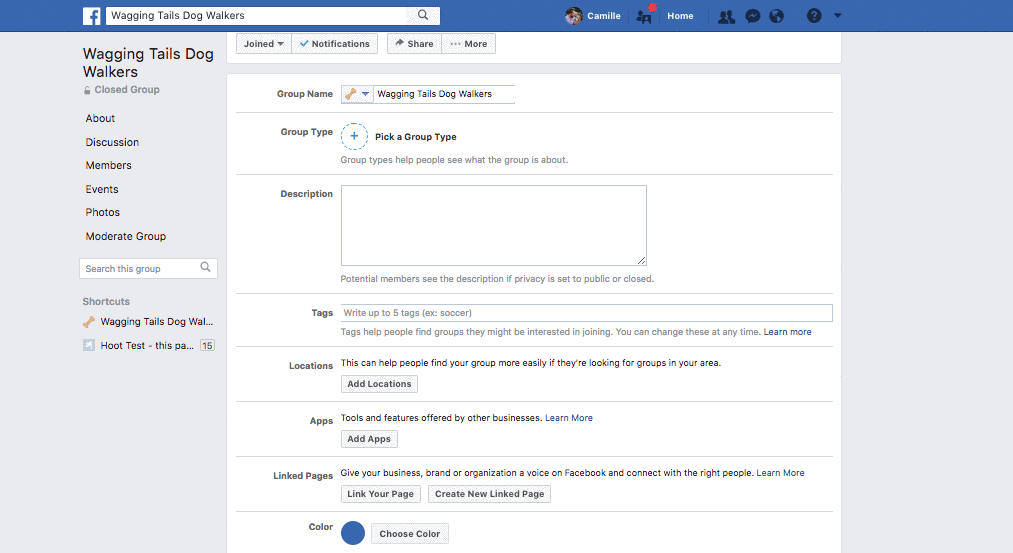Click the Wagging Tails Dog Walkers sidebar title
This screenshot has width=1013, height=553.
148,63
